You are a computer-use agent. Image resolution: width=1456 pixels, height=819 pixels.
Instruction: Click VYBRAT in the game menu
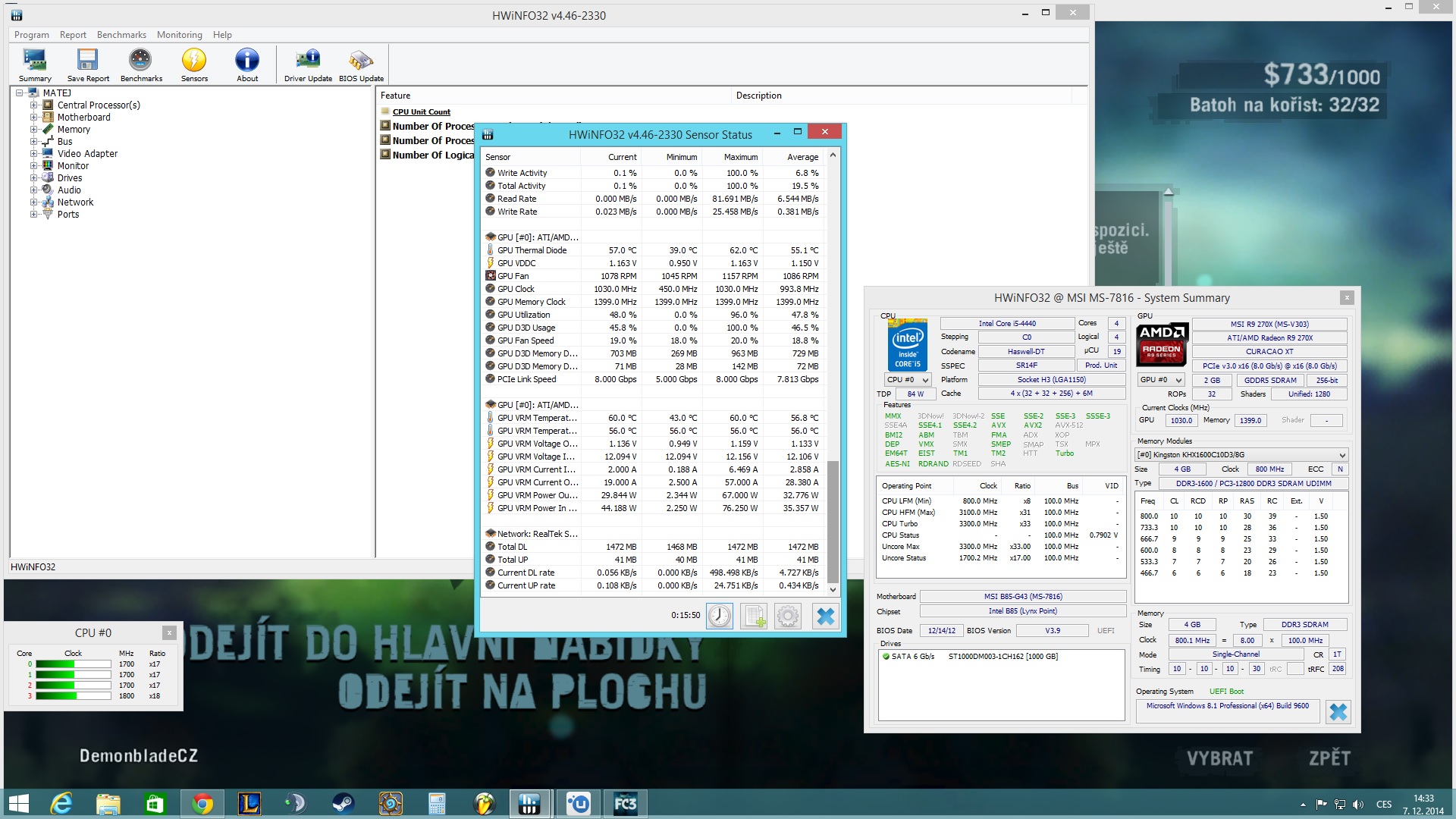click(1219, 758)
